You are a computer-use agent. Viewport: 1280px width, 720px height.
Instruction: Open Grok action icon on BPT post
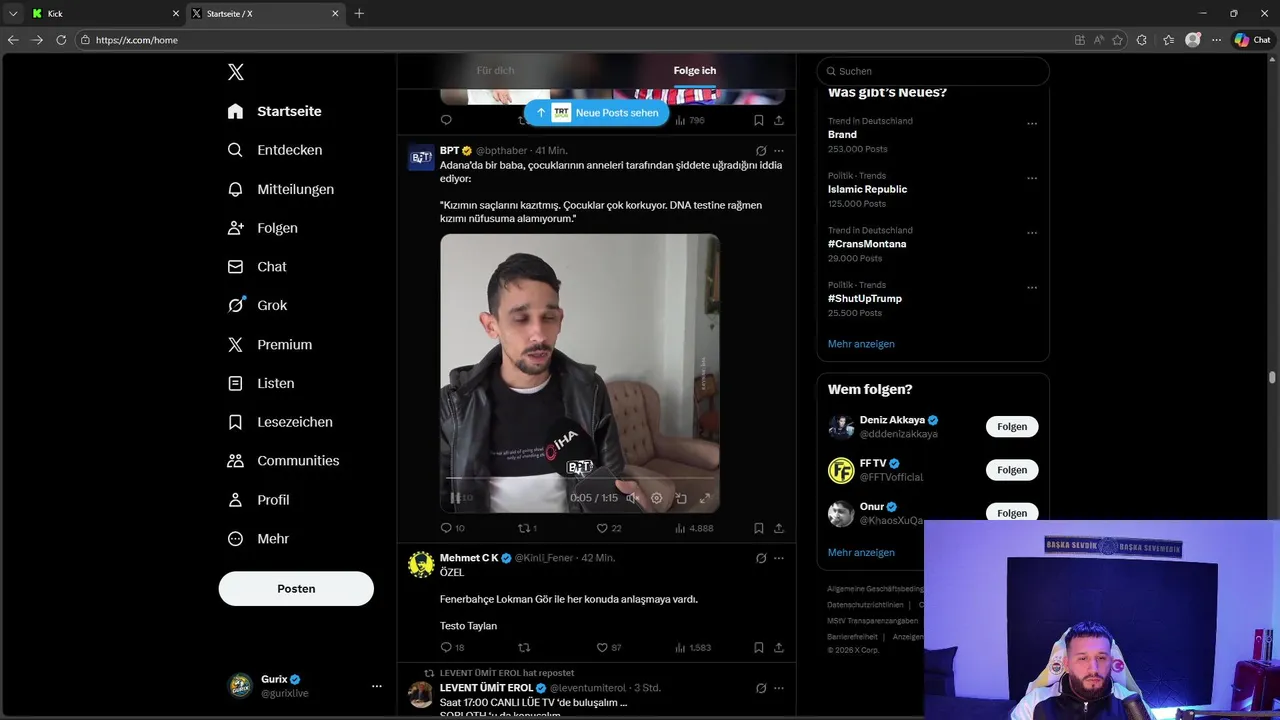pyautogui.click(x=761, y=151)
